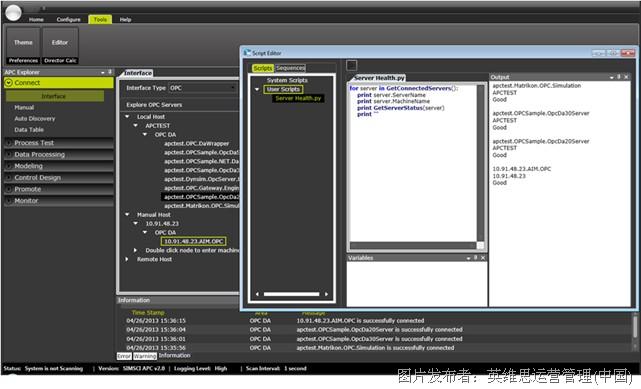Click the script tree horizontal scrollbar
The height and width of the screenshot is (389, 641).
point(291,294)
